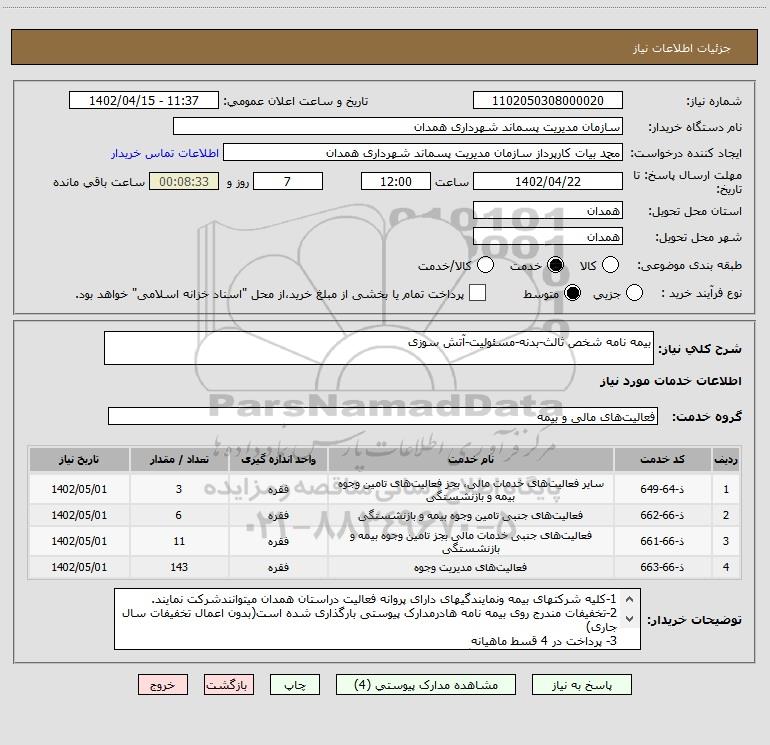Toggle the اسناد خزانه اسلامی payment checkbox

click(x=477, y=293)
